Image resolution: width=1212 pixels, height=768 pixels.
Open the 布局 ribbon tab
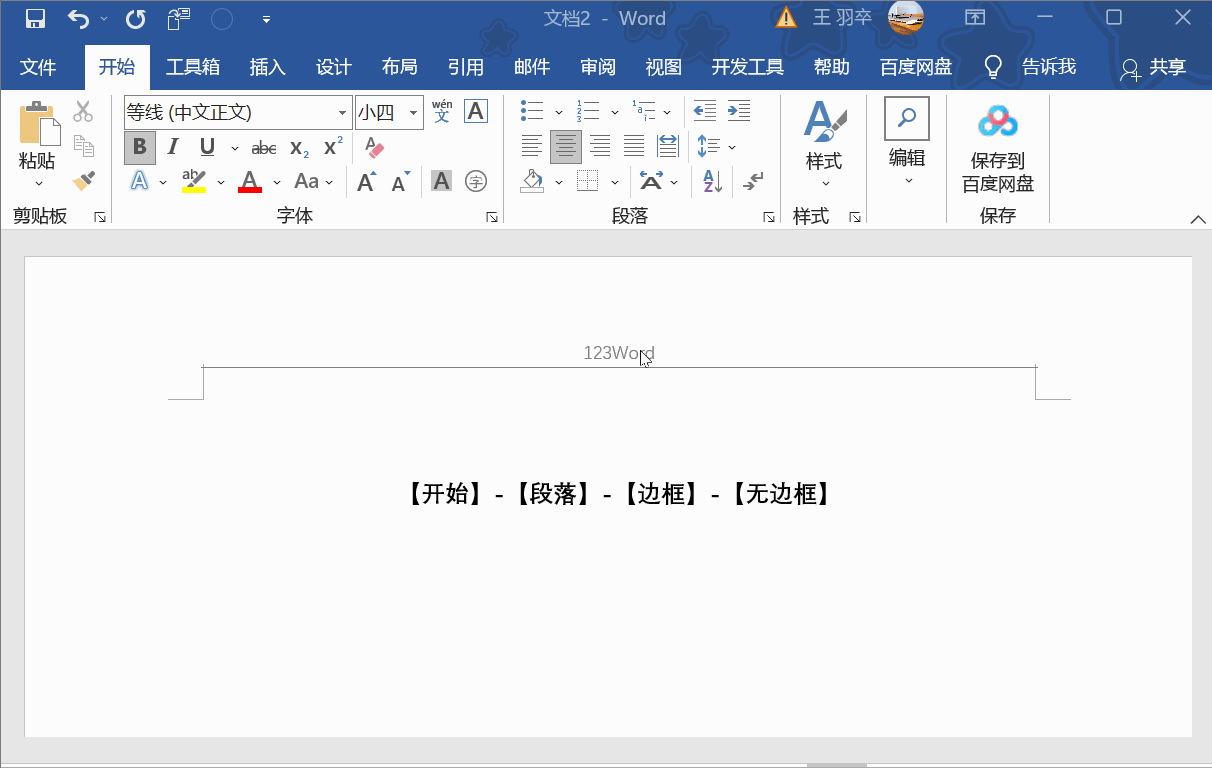[399, 67]
